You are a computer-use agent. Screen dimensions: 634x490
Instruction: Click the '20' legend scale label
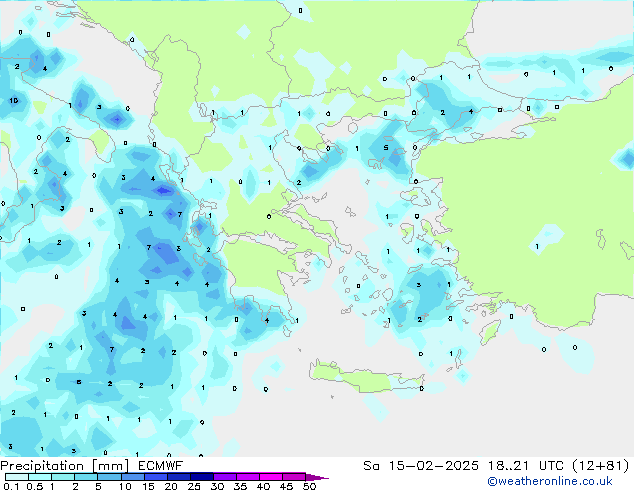pos(171,486)
